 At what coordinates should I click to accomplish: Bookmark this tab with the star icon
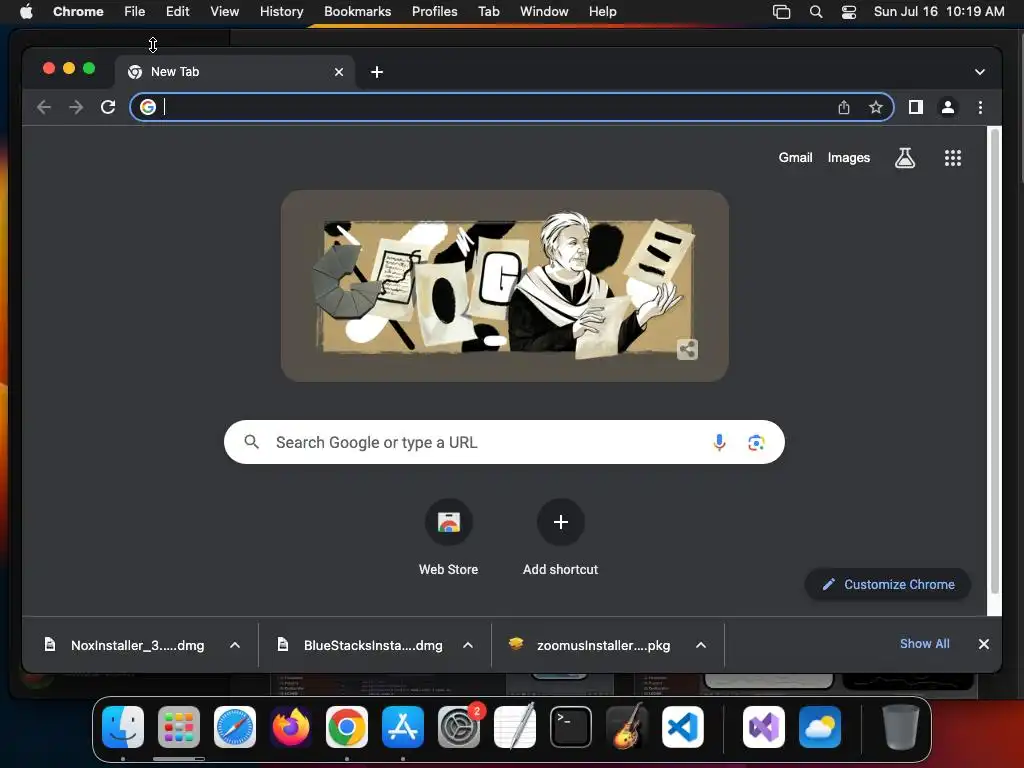coord(876,107)
